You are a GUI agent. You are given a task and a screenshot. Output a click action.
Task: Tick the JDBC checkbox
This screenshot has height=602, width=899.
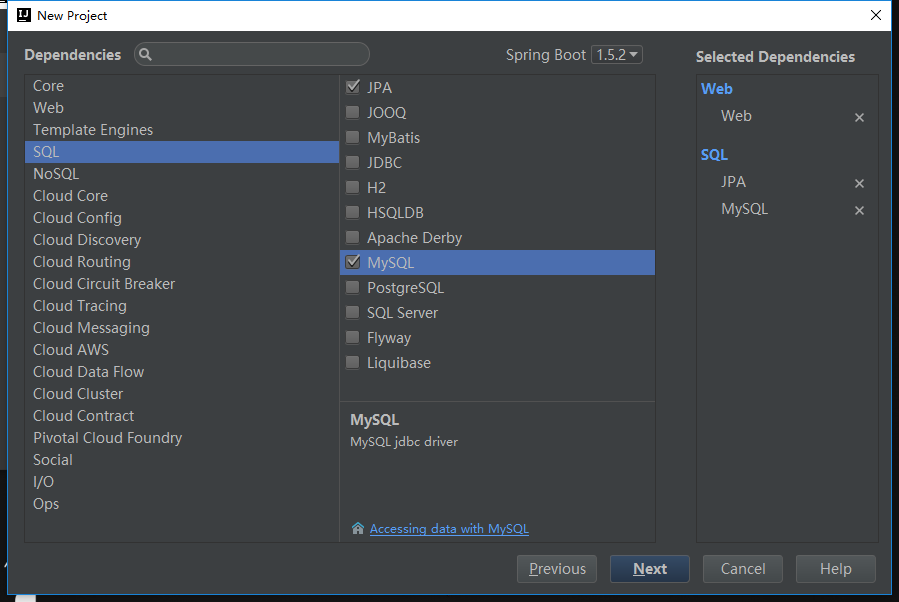(353, 162)
